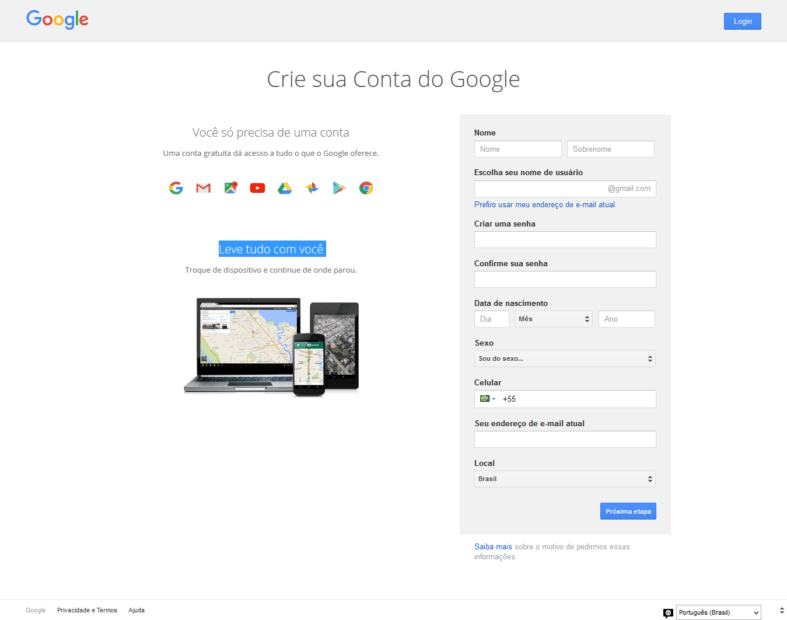Open the Saiba mais link
The width and height of the screenshot is (787, 620).
493,547
